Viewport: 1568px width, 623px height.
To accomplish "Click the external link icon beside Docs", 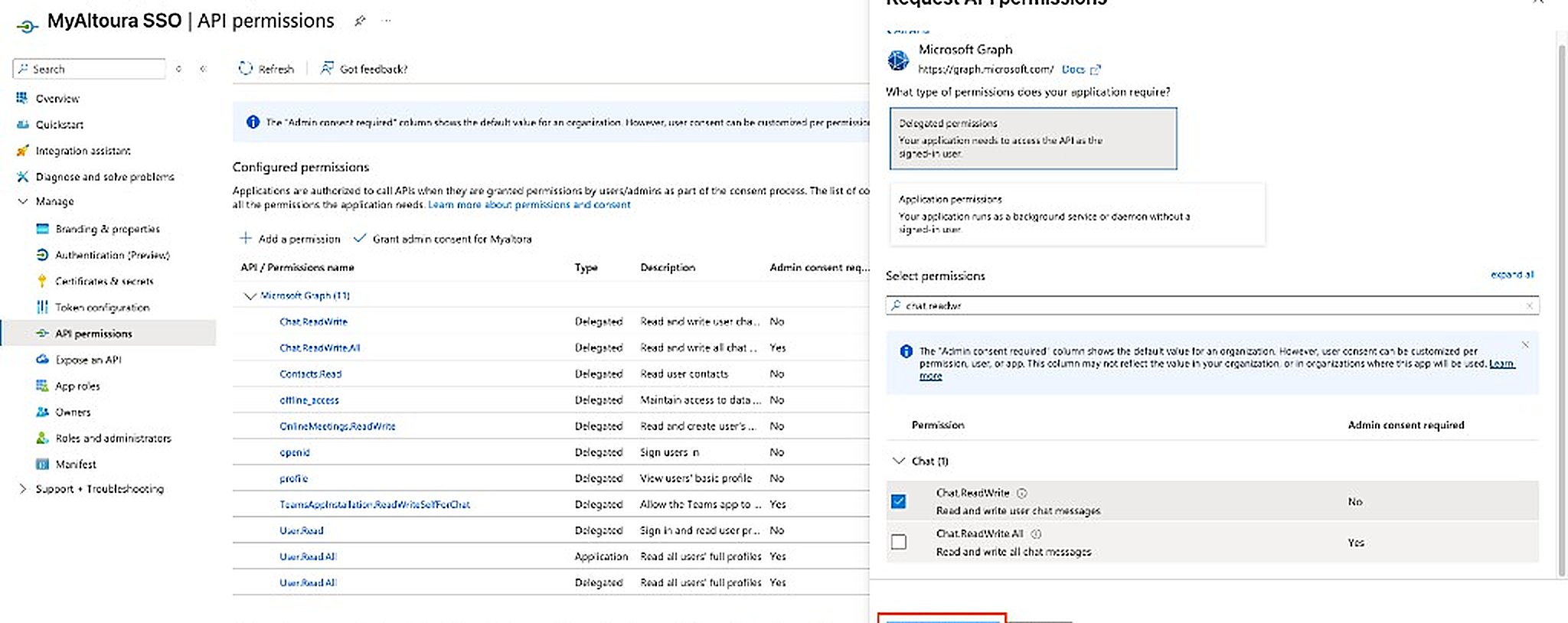I will click(x=1095, y=69).
